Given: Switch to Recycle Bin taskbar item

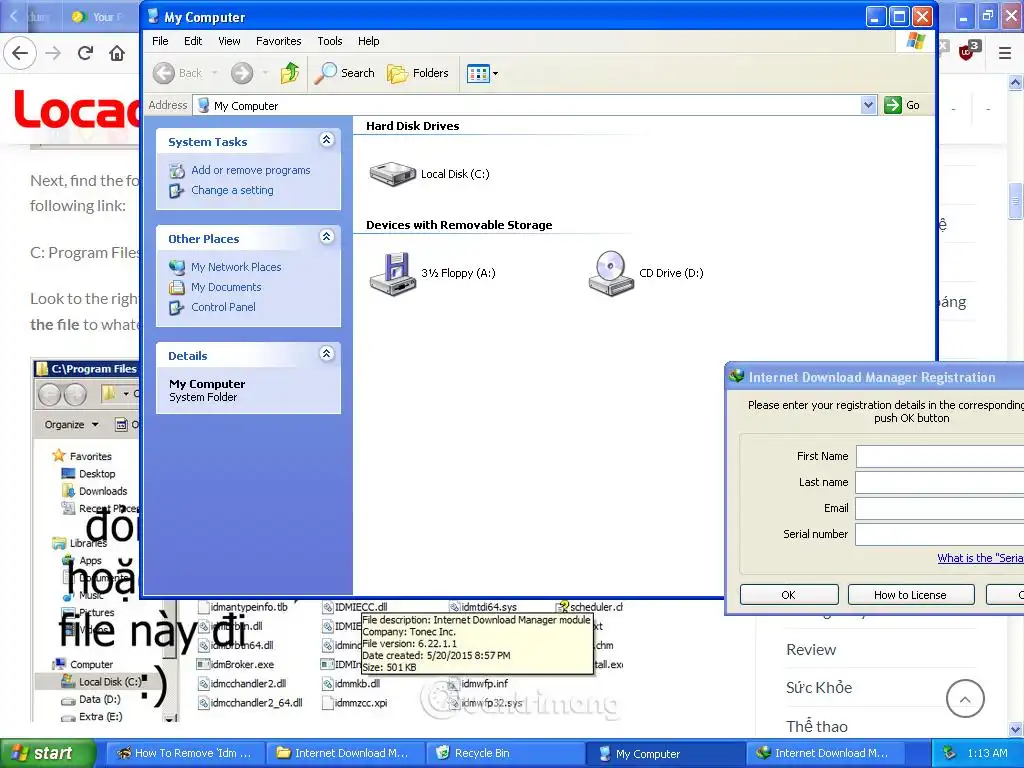Looking at the screenshot, I should click(x=505, y=754).
